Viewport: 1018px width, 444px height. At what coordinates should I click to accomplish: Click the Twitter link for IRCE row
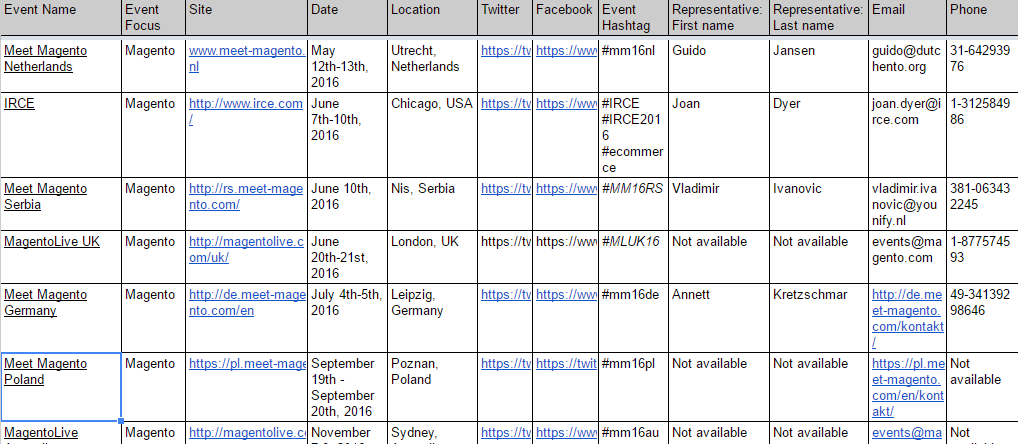506,104
